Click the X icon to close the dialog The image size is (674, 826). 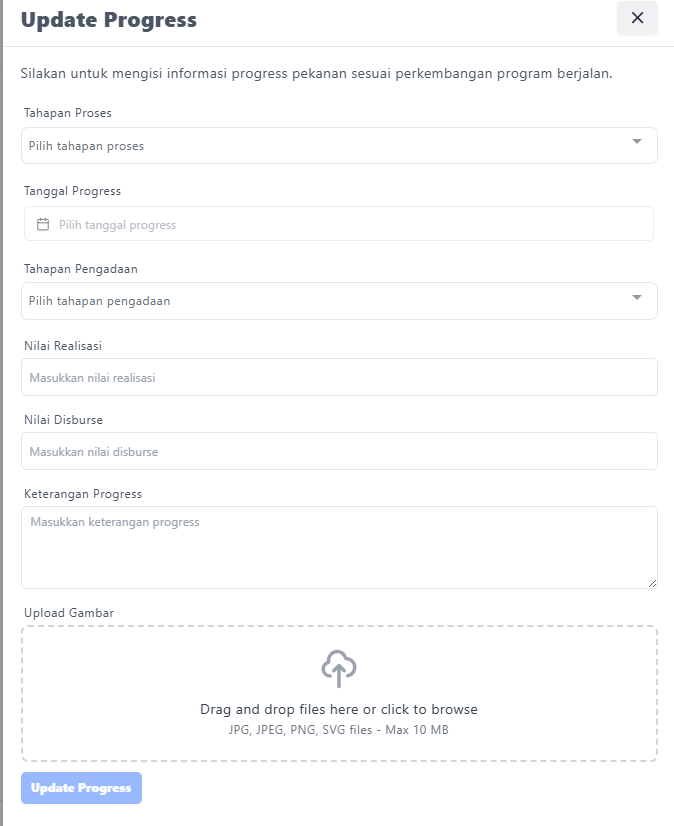[637, 18]
